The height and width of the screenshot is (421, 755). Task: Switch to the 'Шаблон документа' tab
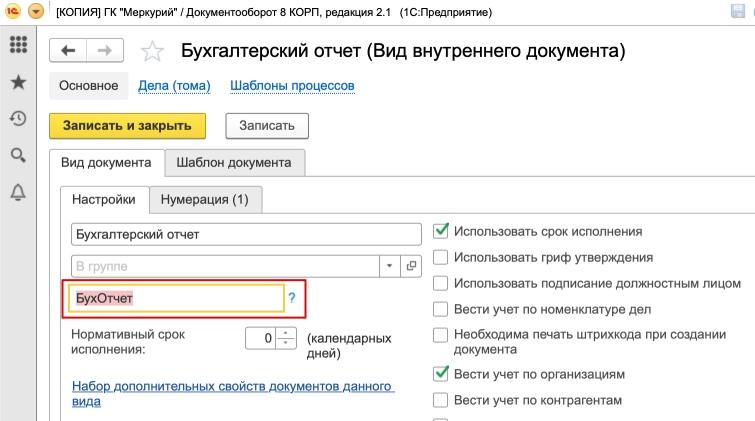point(233,162)
